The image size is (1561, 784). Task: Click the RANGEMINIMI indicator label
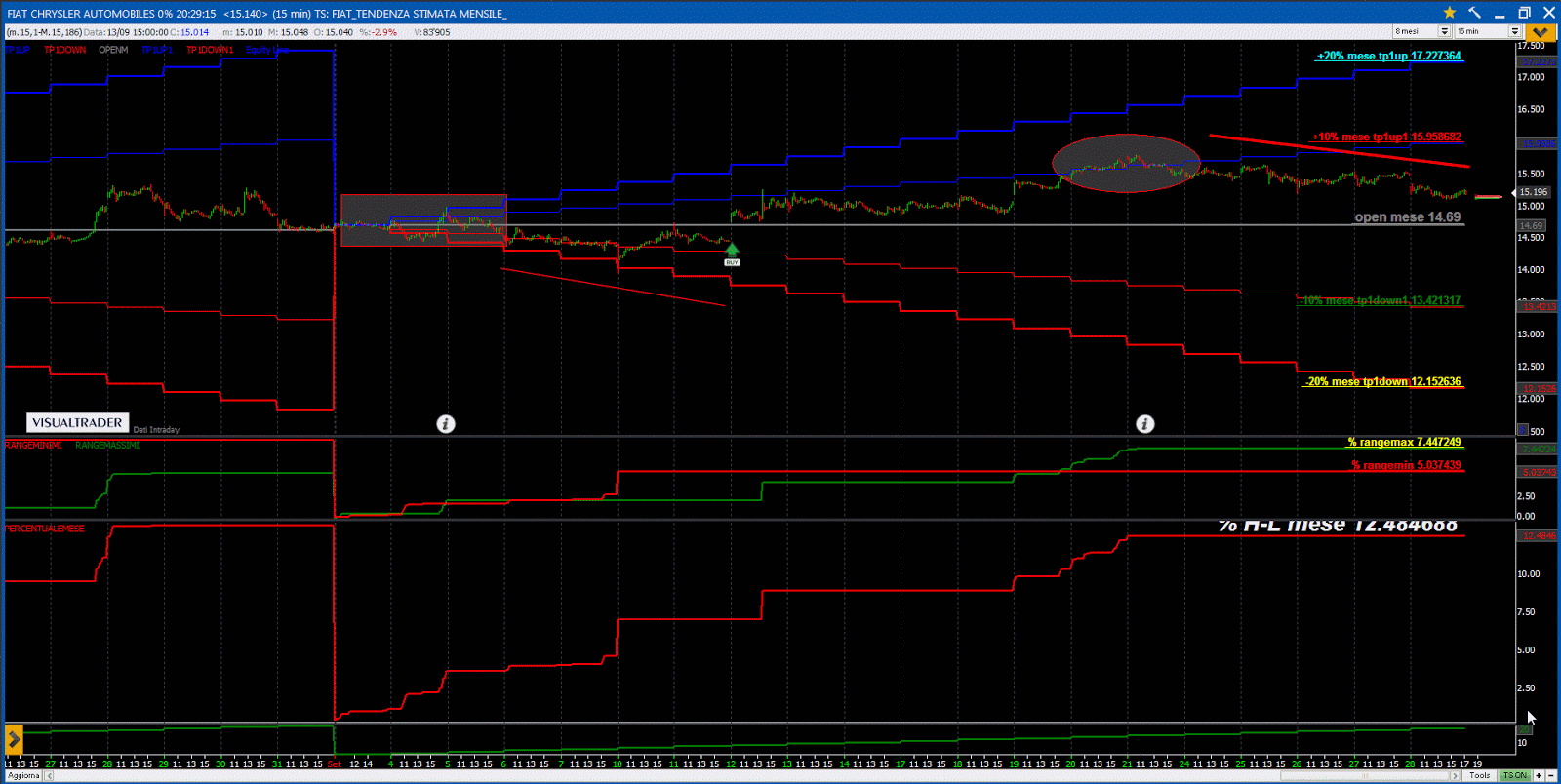tap(33, 446)
